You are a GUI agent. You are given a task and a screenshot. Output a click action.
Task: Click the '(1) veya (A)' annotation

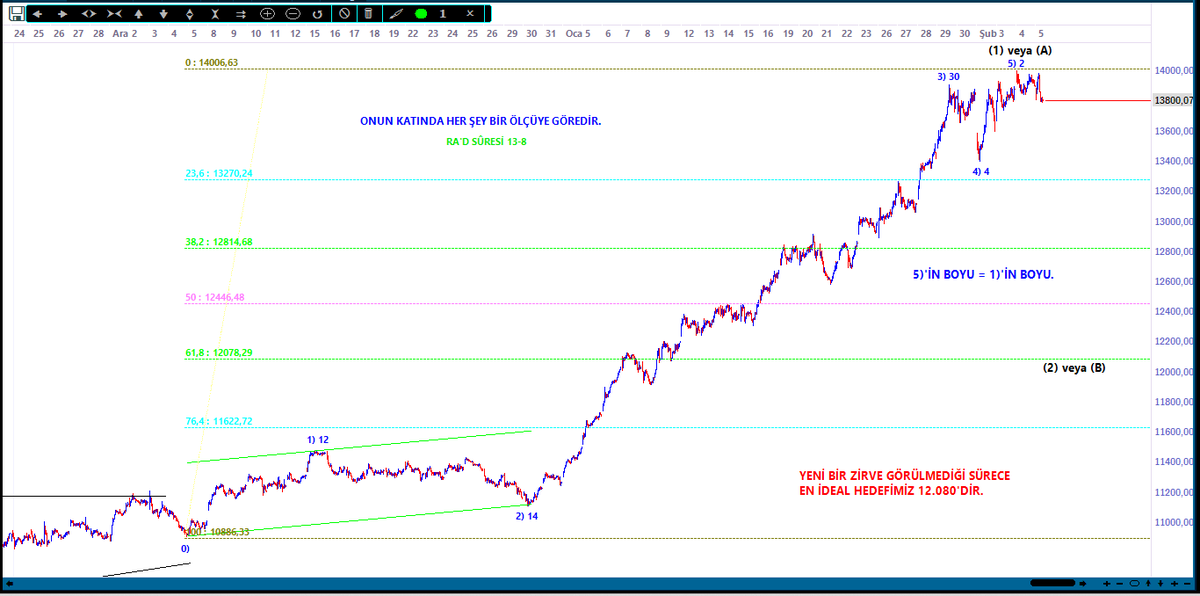[x=1020, y=50]
